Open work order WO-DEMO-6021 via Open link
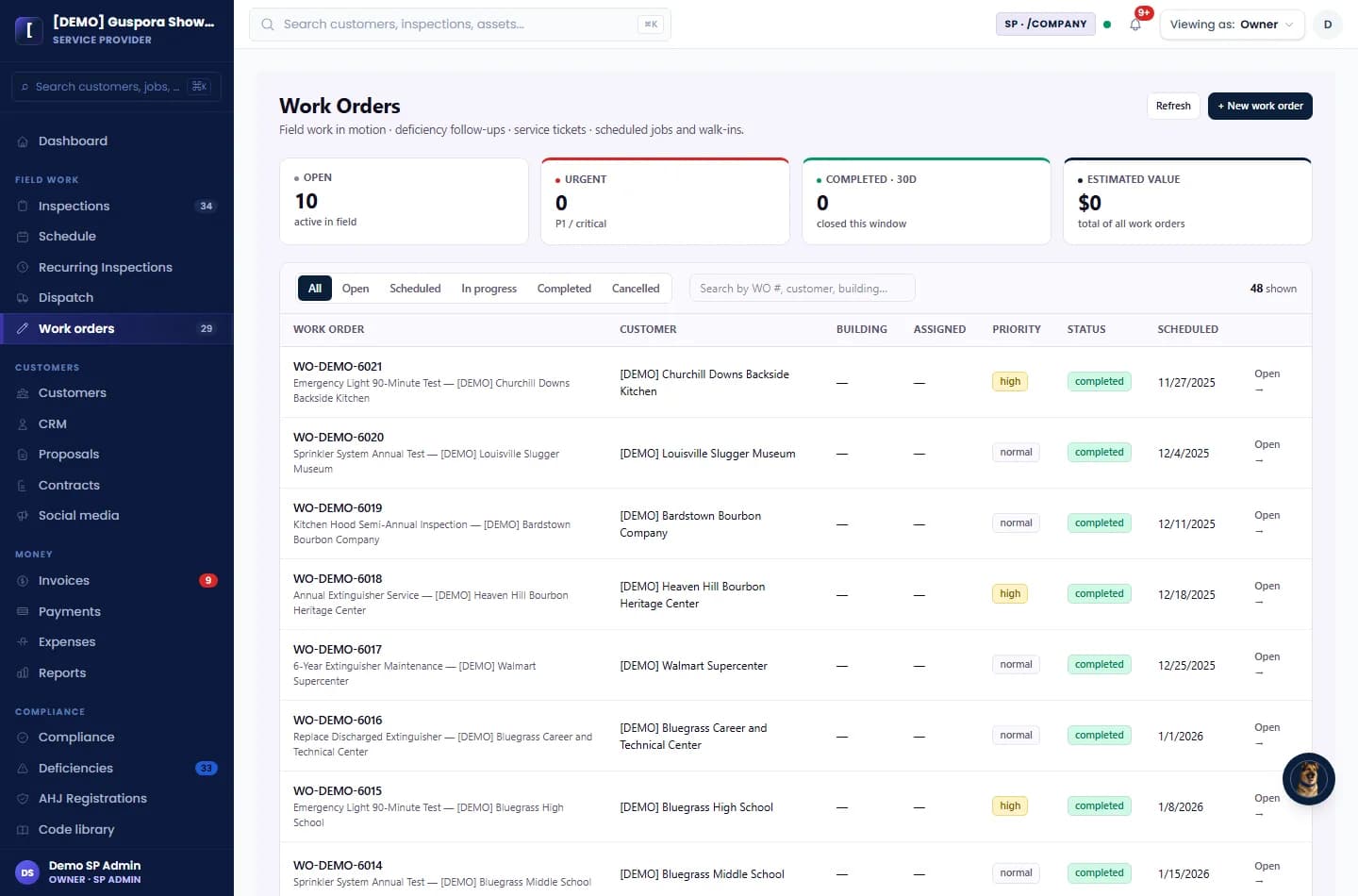1358x896 pixels. 1267,381
